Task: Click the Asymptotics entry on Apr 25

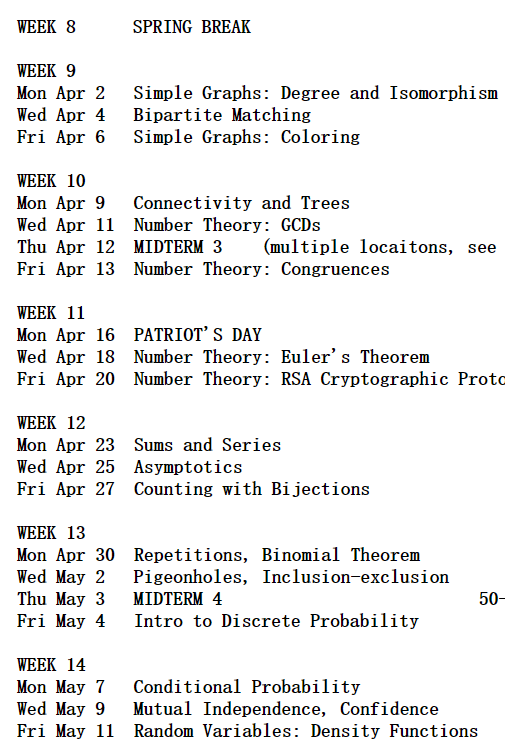Action: click(188, 467)
